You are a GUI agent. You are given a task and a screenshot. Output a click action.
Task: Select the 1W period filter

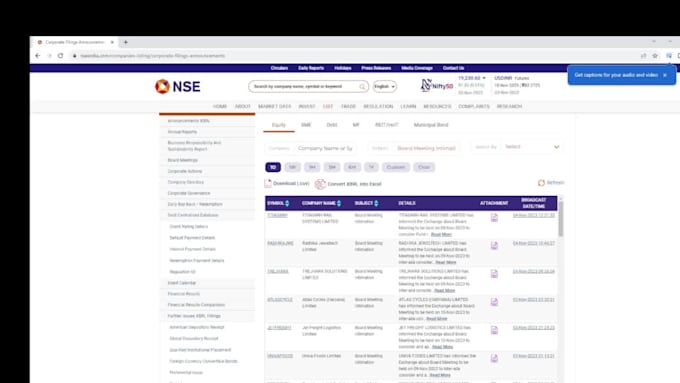(292, 167)
